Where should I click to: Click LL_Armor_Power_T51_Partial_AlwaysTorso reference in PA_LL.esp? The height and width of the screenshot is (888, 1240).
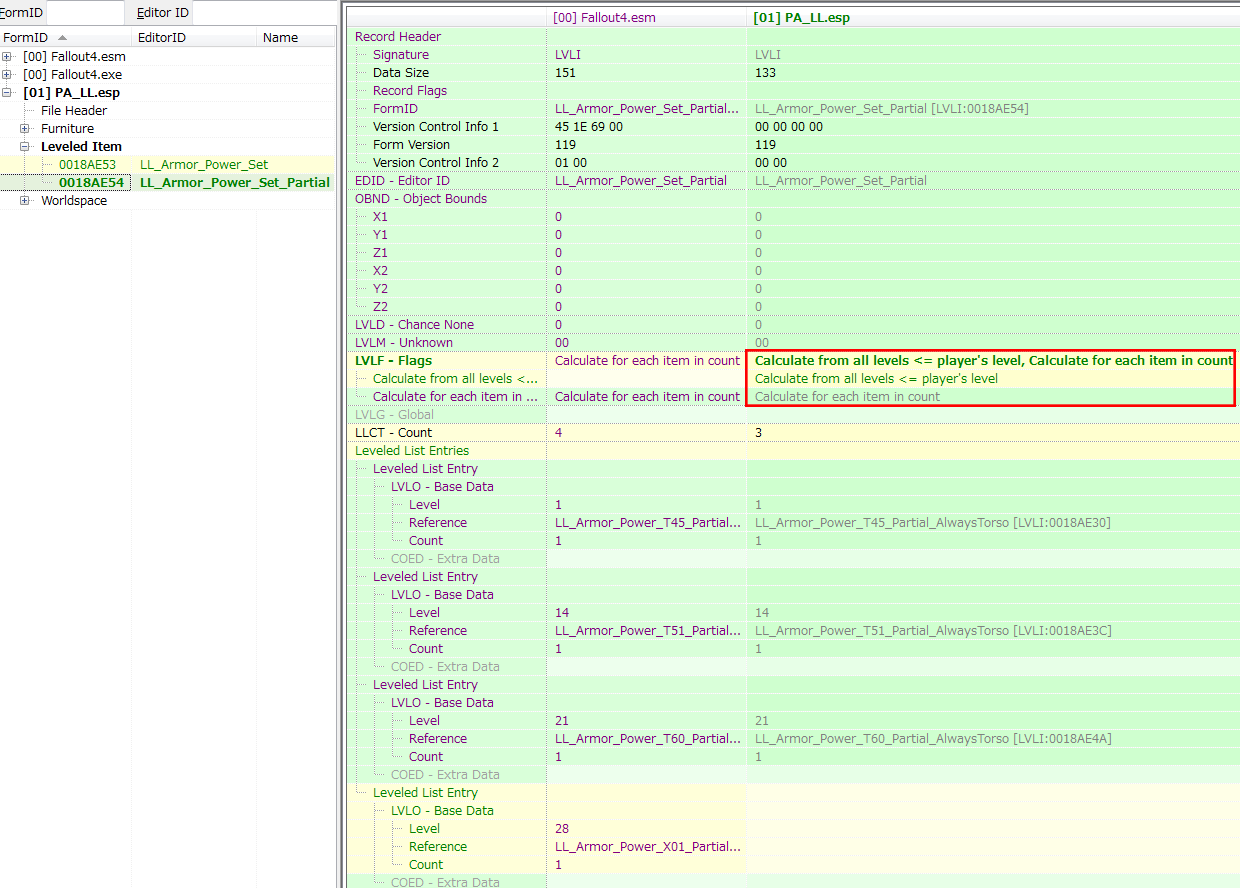click(933, 630)
